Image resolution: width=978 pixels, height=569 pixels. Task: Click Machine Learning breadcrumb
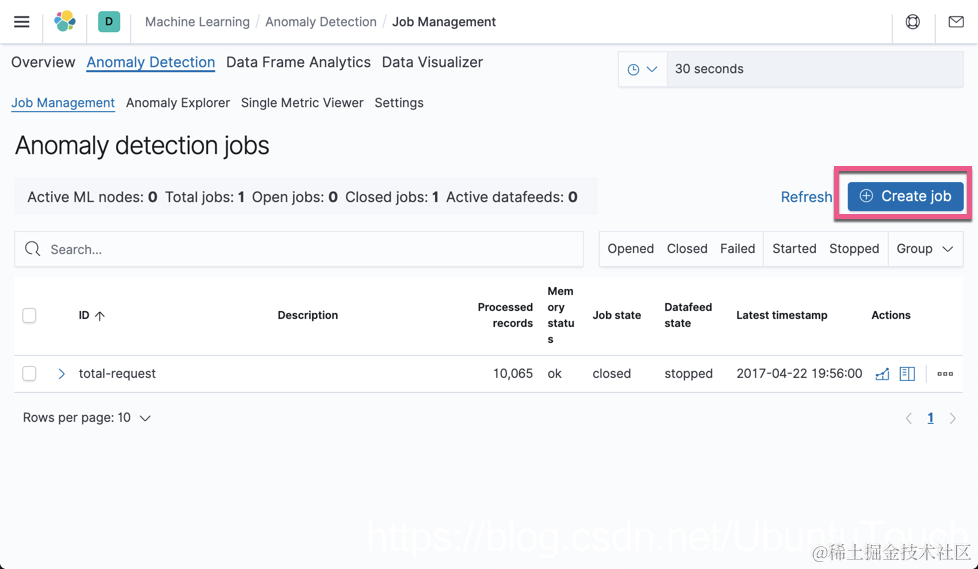tap(197, 22)
